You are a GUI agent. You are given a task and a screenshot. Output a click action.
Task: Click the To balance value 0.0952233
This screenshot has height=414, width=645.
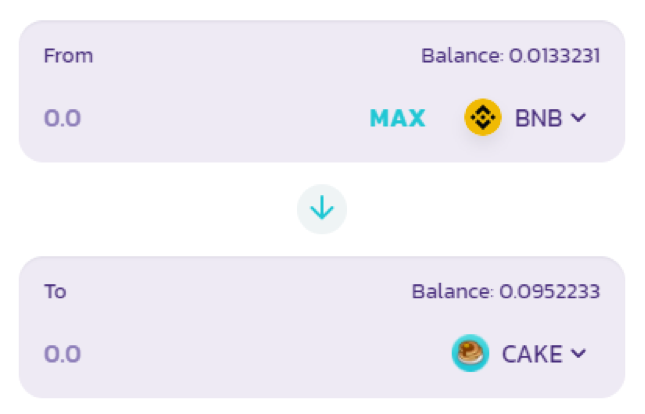(x=550, y=291)
